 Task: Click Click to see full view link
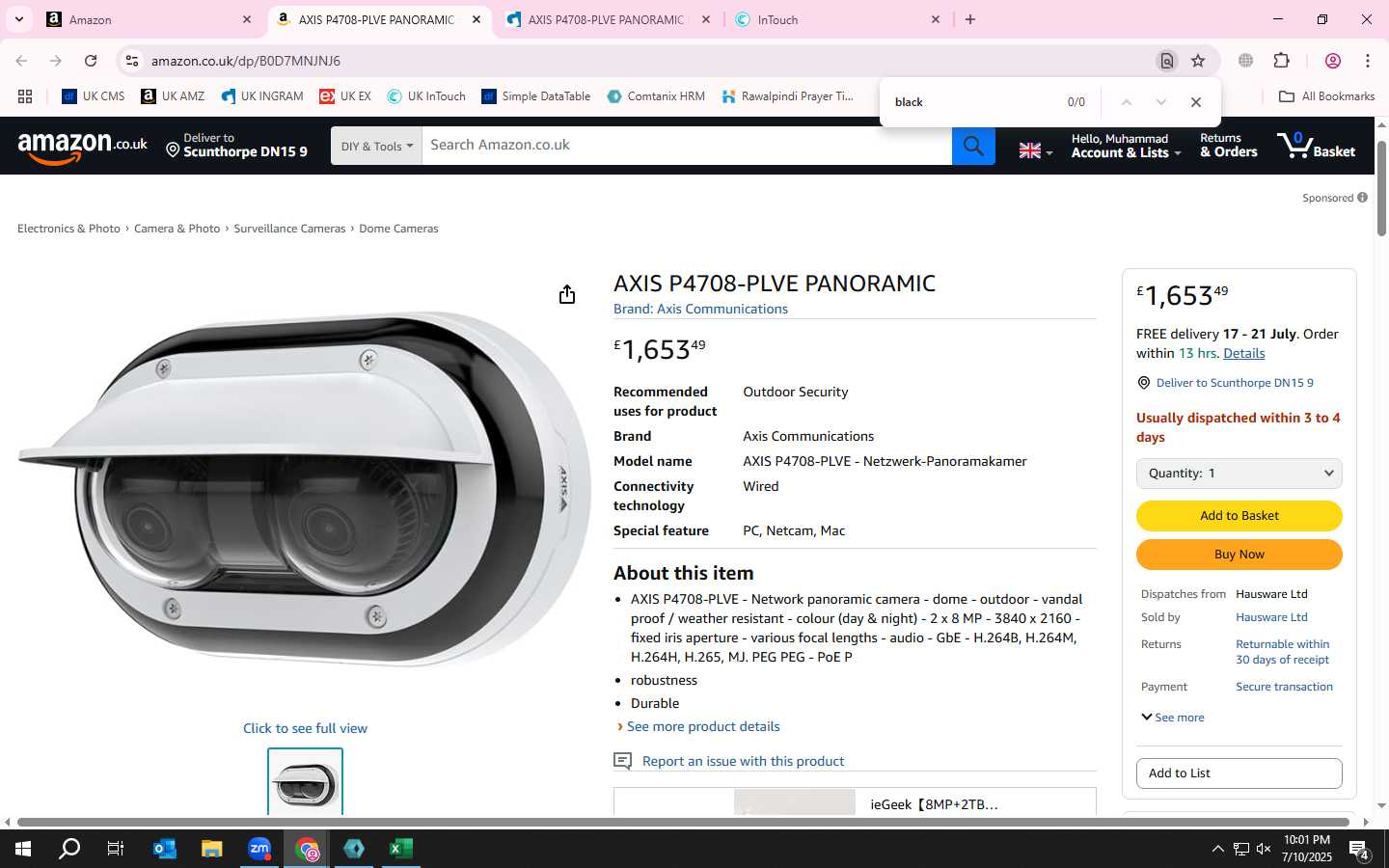click(305, 728)
